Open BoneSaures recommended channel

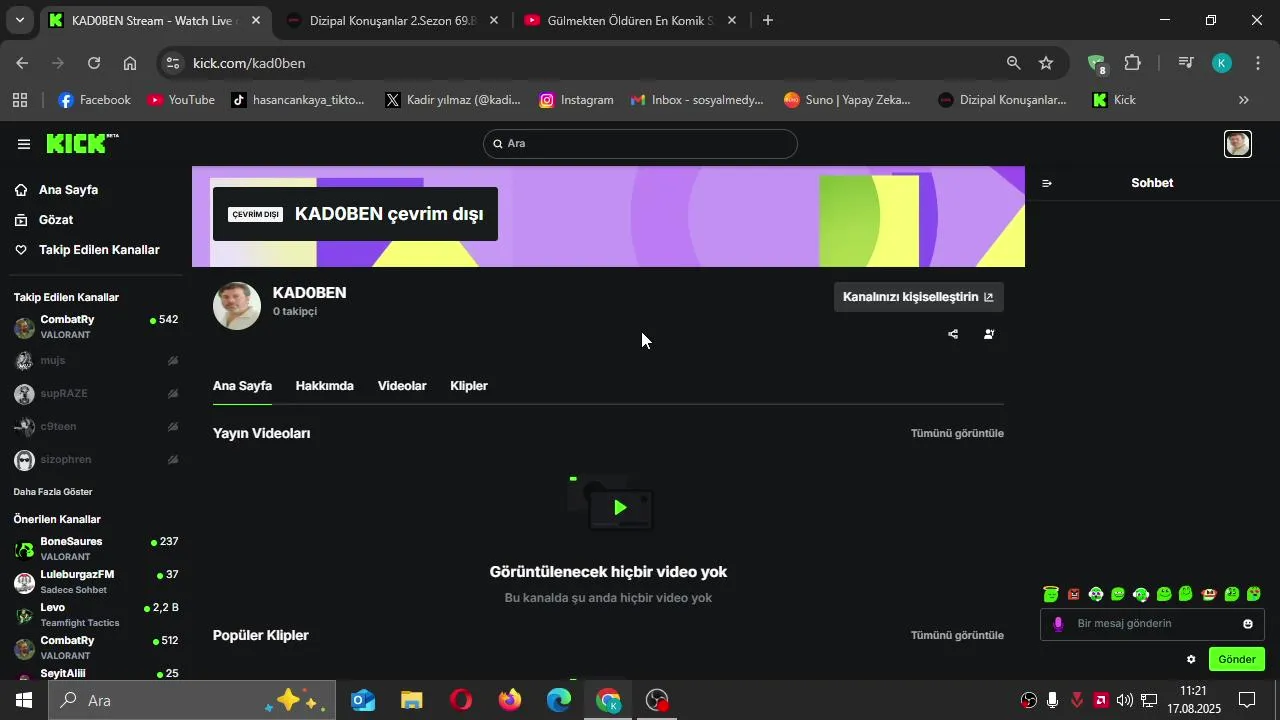(96, 548)
